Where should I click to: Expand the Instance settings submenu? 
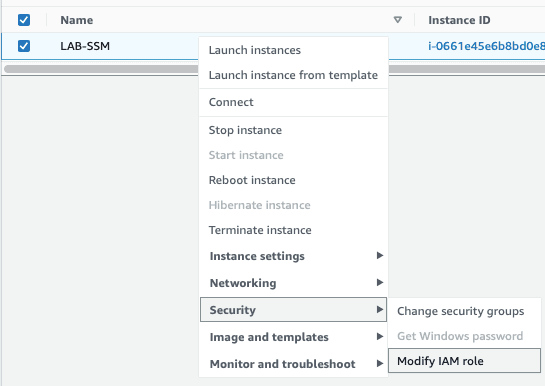pyautogui.click(x=293, y=256)
